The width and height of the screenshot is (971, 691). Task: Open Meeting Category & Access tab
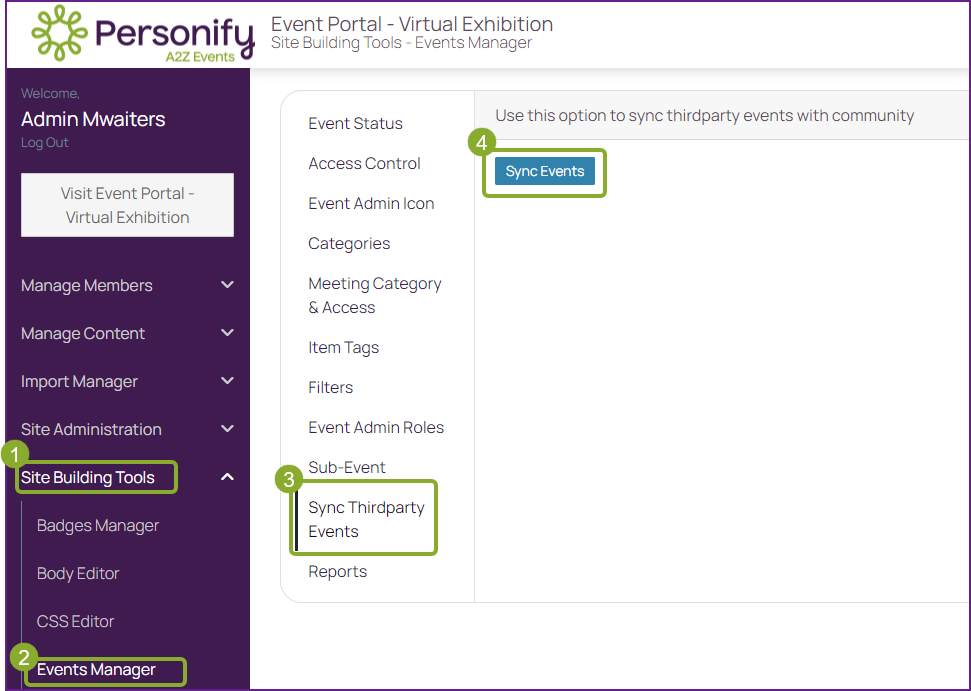coord(375,295)
